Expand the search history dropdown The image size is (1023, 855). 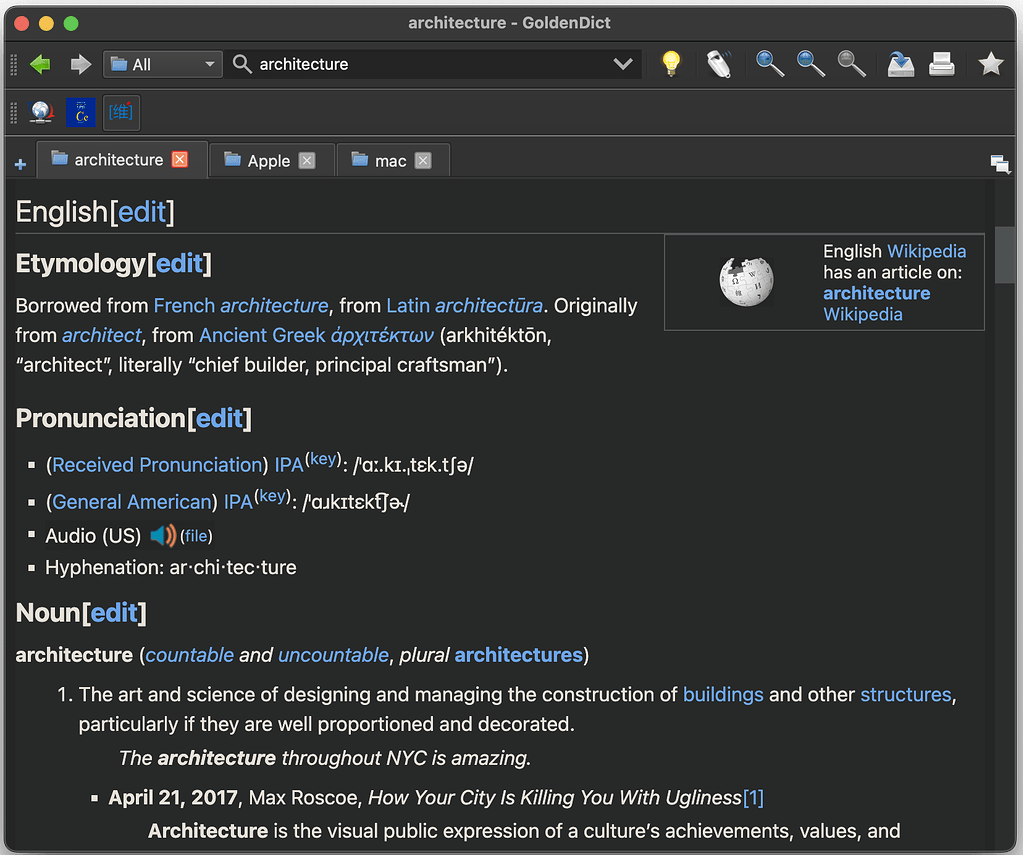tap(623, 63)
